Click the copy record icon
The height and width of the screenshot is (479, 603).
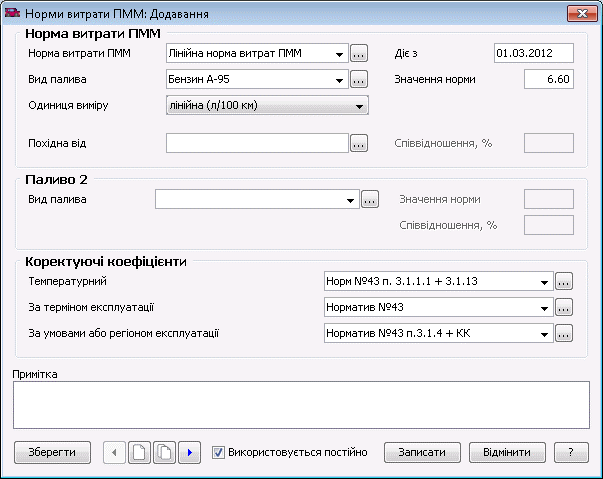[x=165, y=452]
